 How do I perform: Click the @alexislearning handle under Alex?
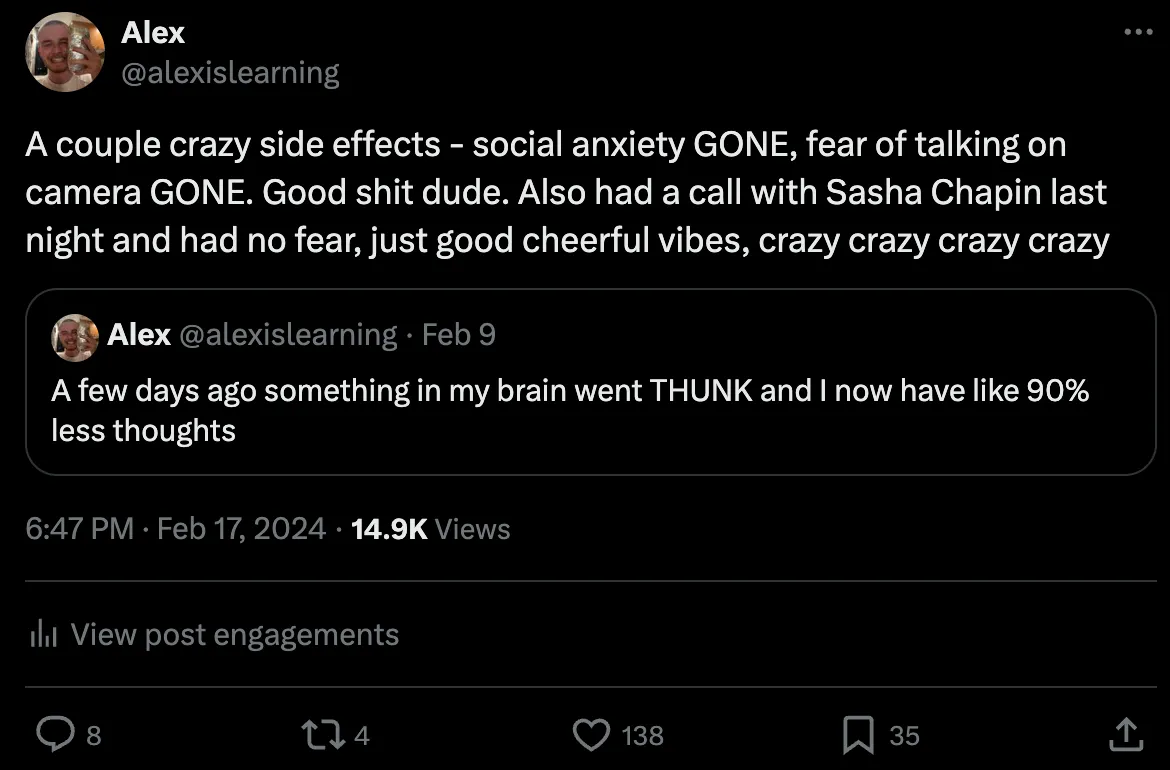point(230,73)
